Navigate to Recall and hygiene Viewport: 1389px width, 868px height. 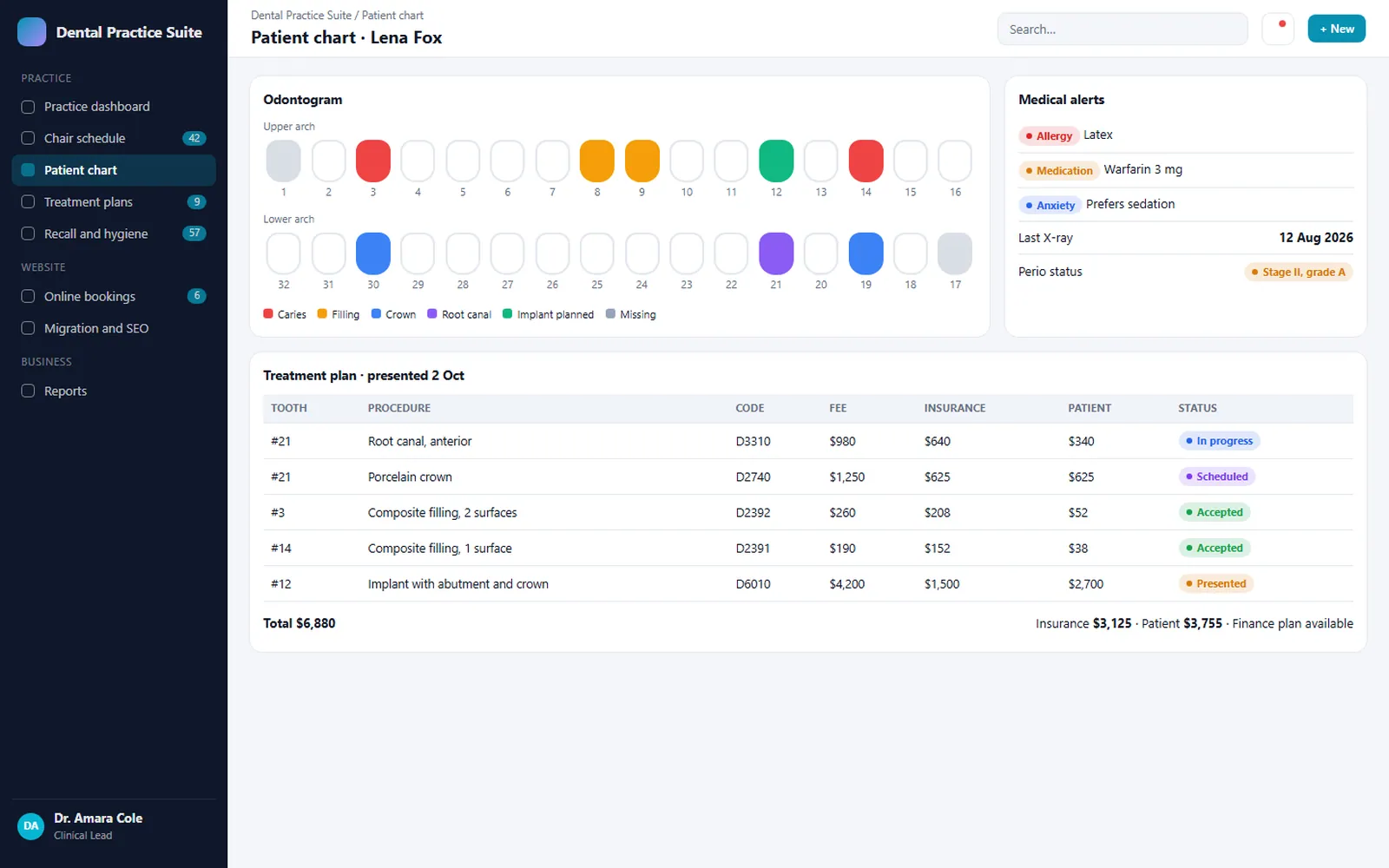(x=114, y=233)
